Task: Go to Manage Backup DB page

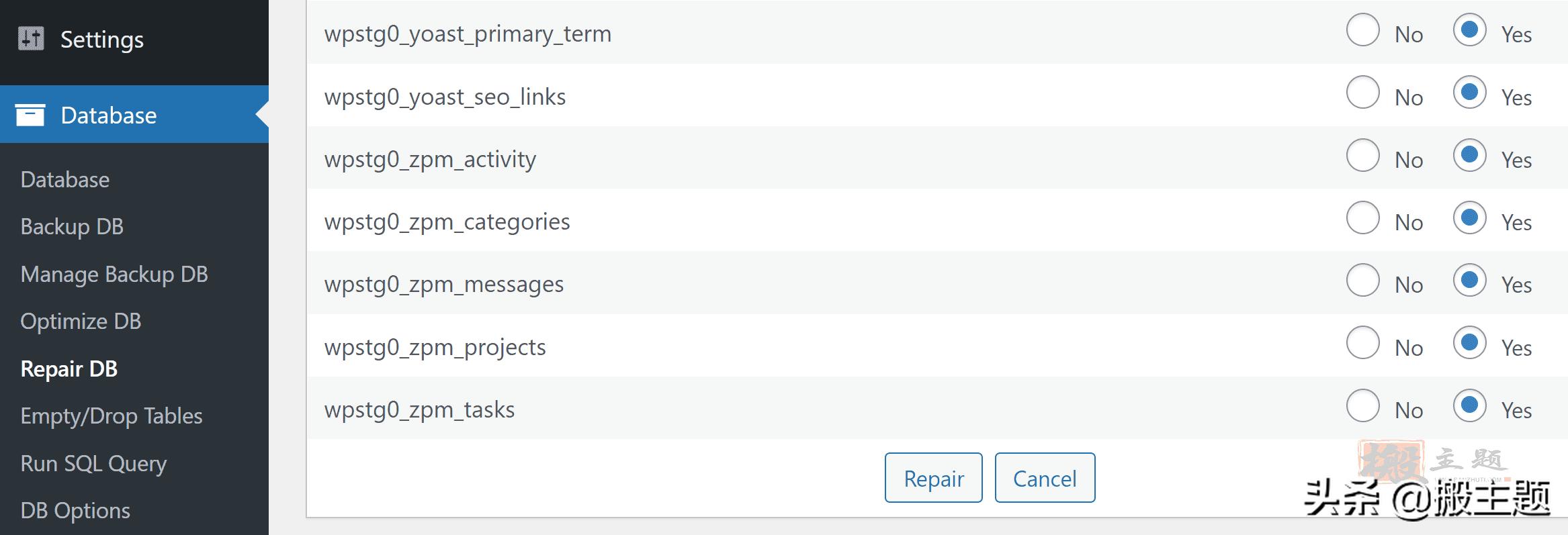Action: pos(114,275)
